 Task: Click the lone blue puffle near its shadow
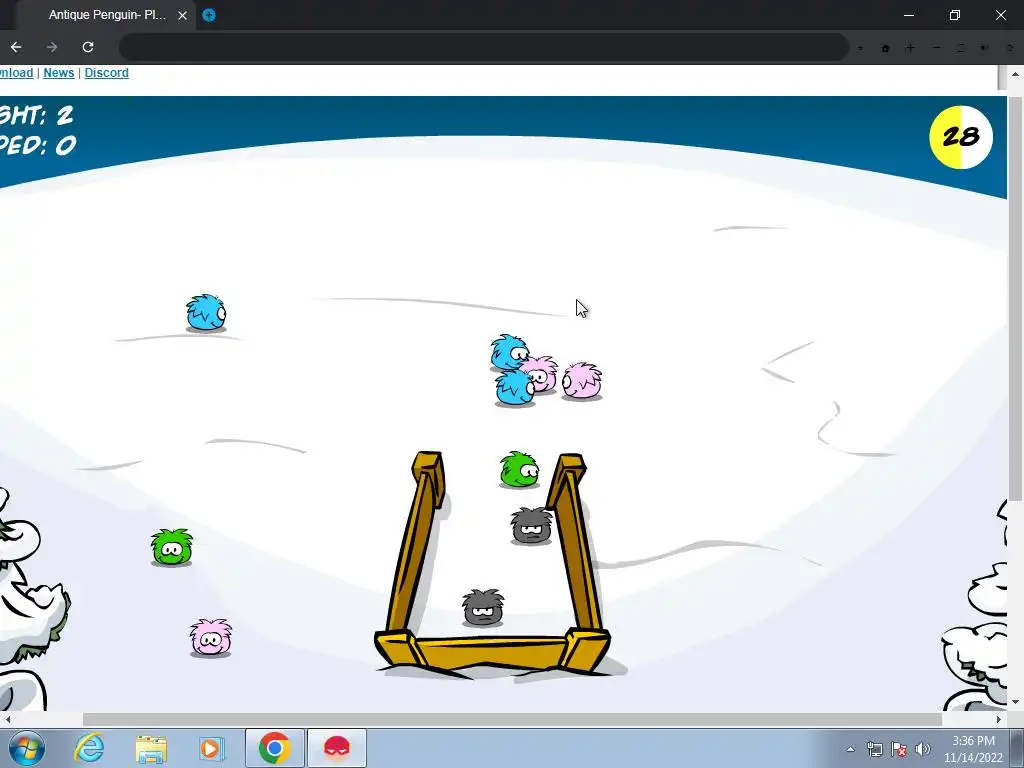[x=206, y=312]
